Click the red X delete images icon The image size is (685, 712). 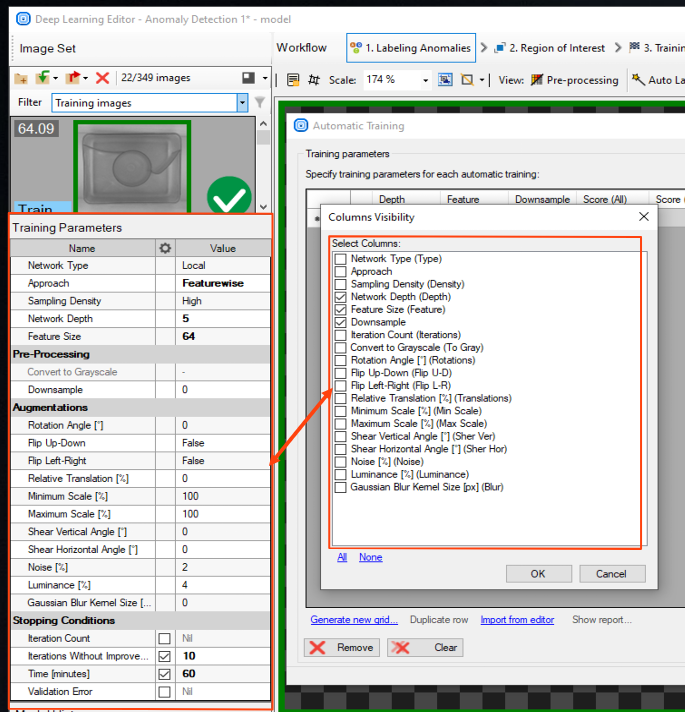[103, 78]
